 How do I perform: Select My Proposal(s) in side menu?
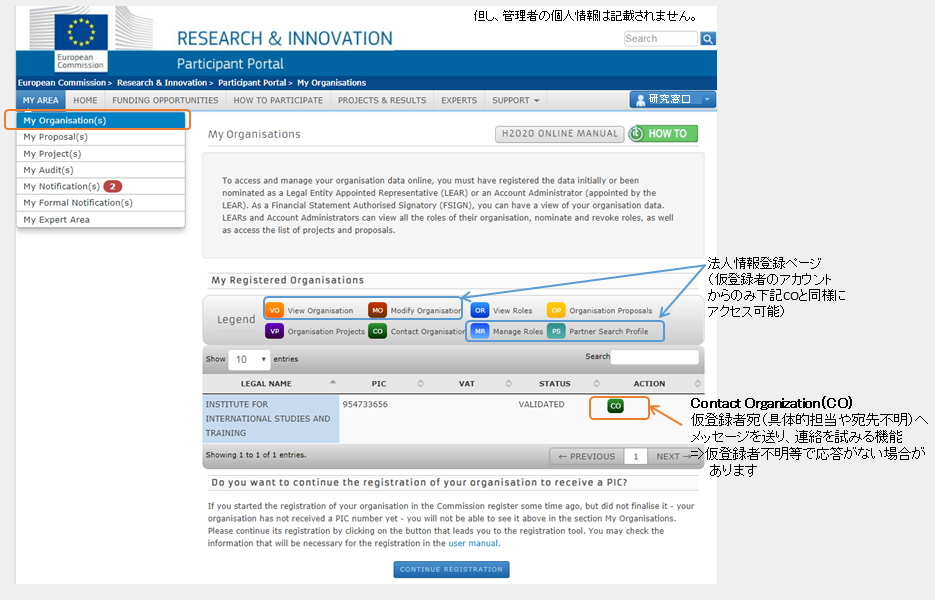(x=101, y=137)
